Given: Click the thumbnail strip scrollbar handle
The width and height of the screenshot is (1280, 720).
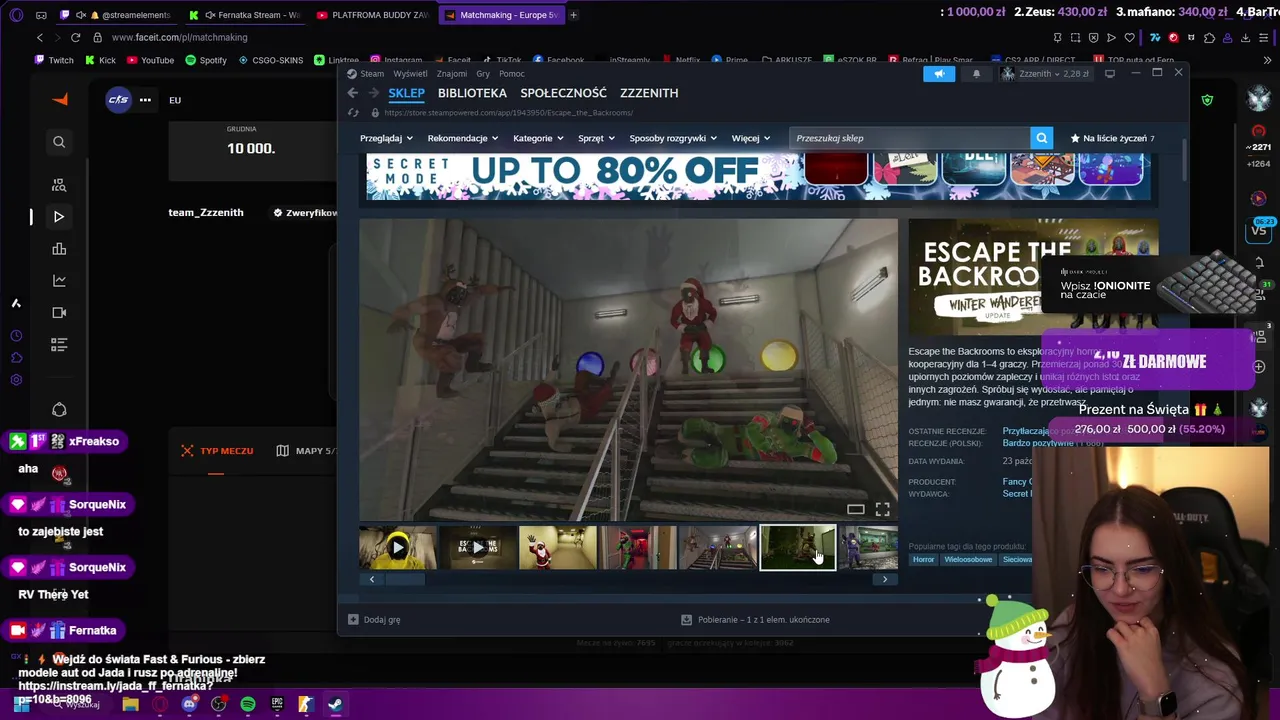Looking at the screenshot, I should 406,579.
